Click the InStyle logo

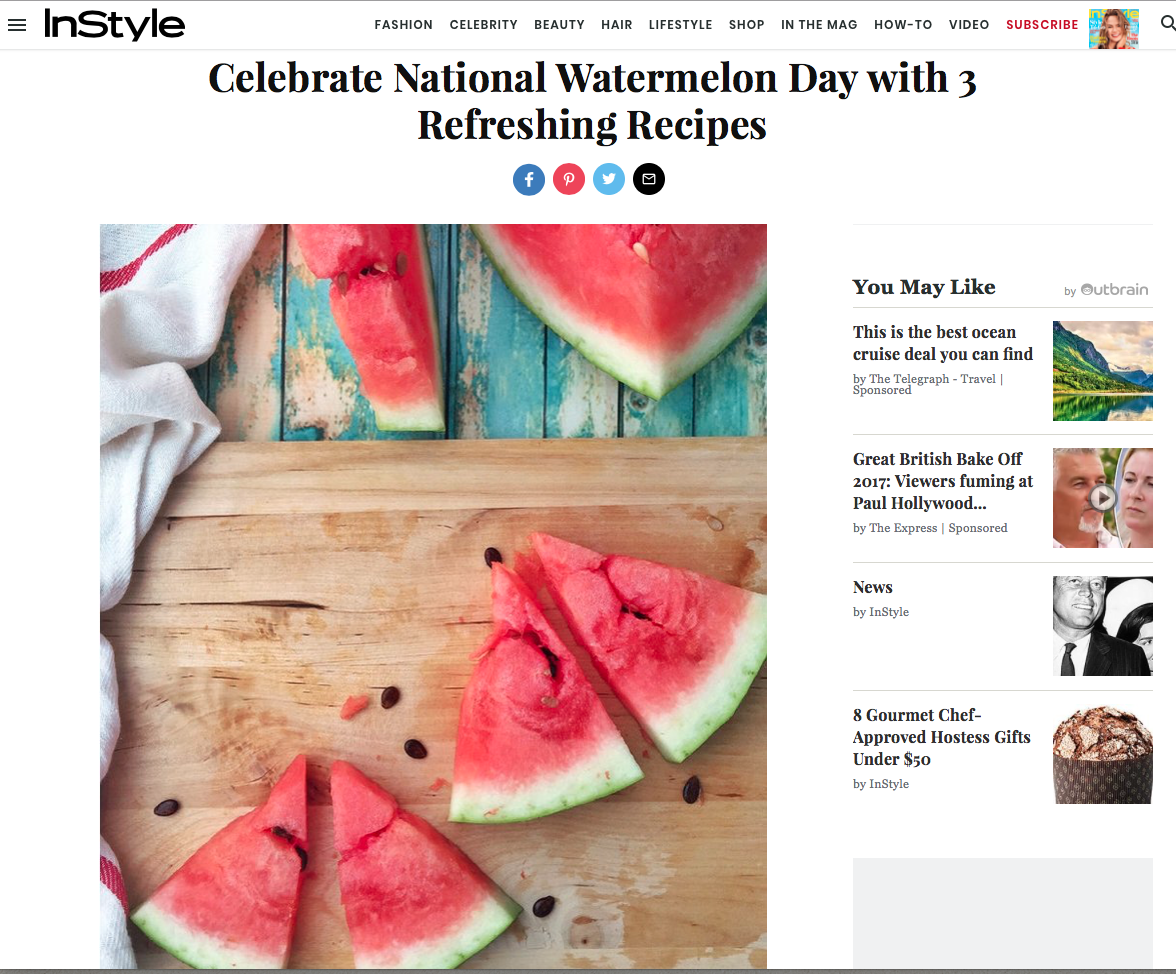point(114,25)
